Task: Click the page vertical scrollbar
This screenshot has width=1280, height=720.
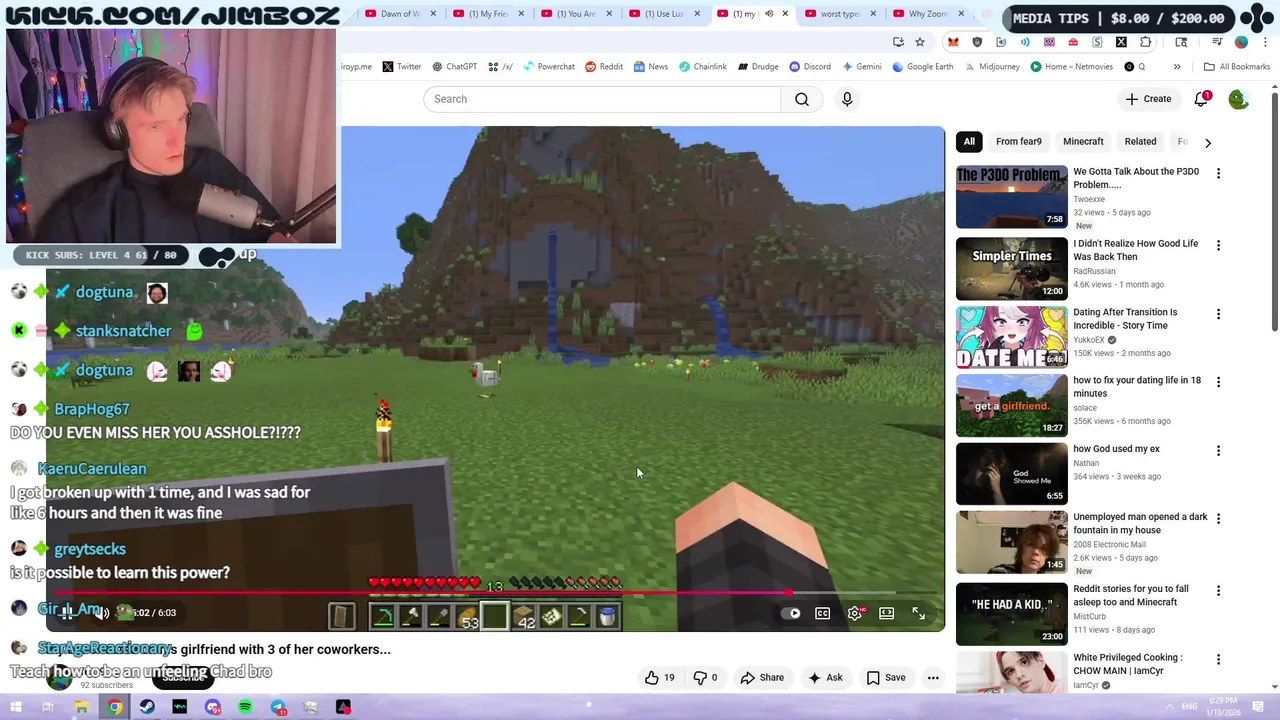Action: 1274,210
